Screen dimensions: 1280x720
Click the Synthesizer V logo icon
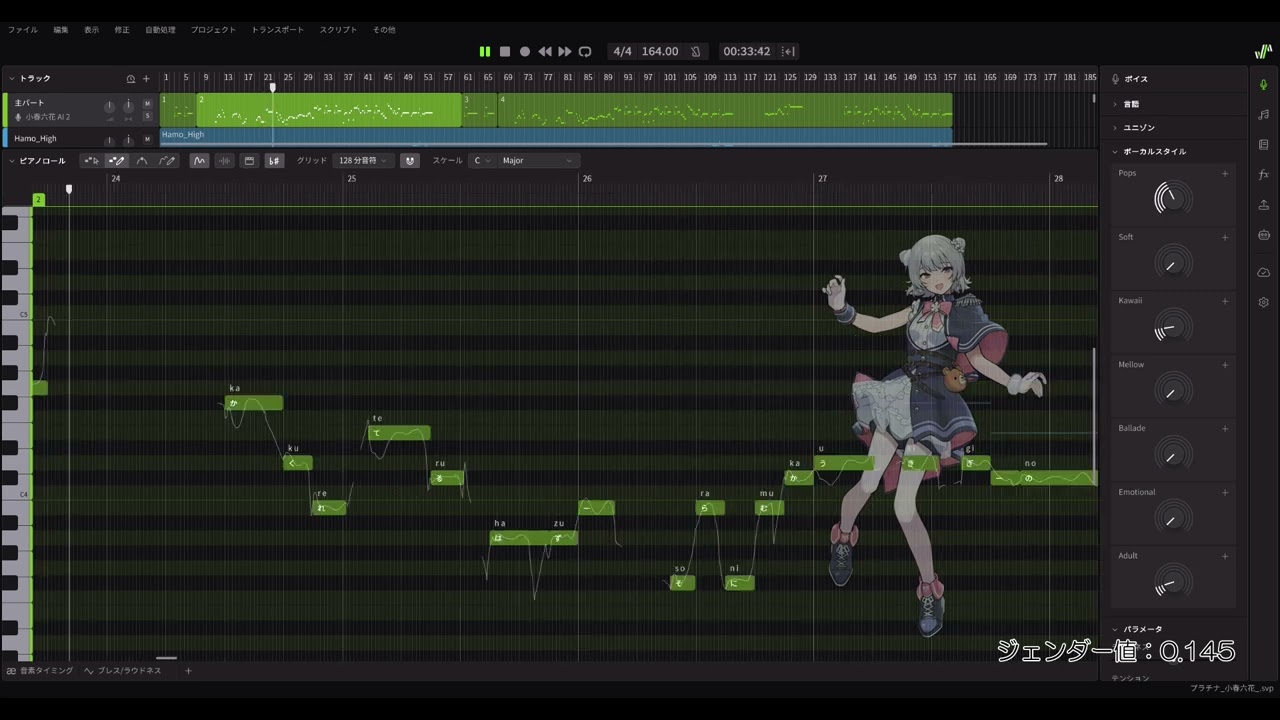1264,52
